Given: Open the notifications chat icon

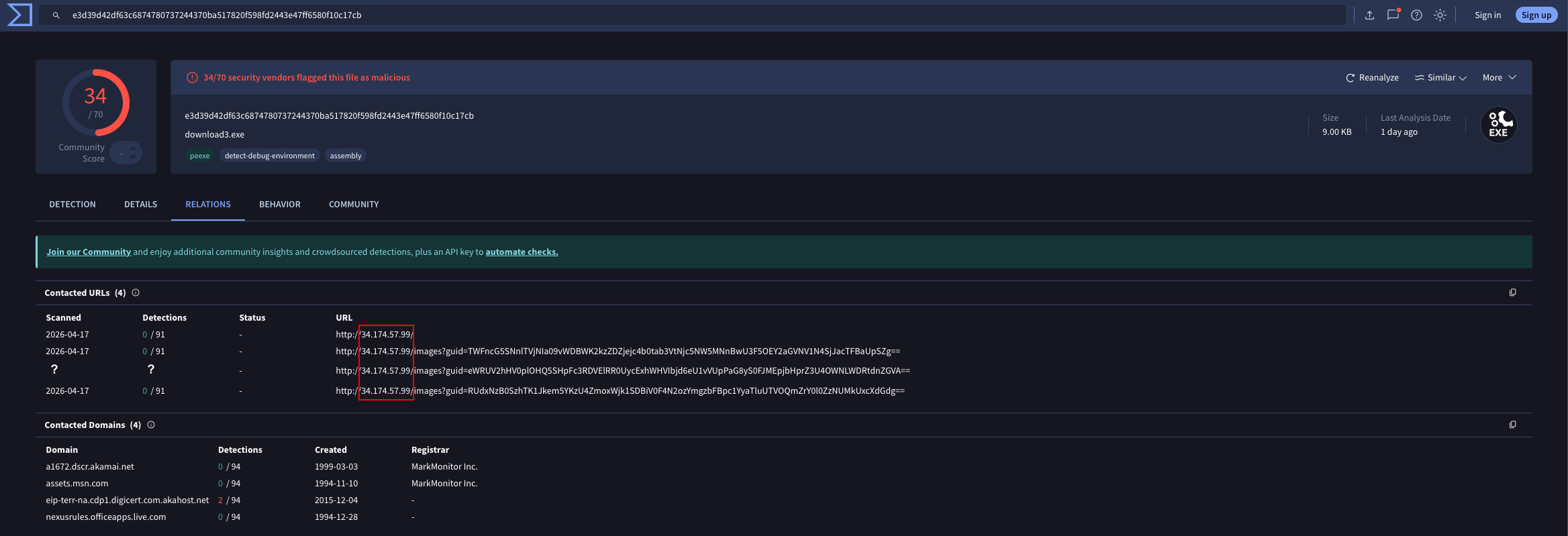Looking at the screenshot, I should (x=1393, y=15).
